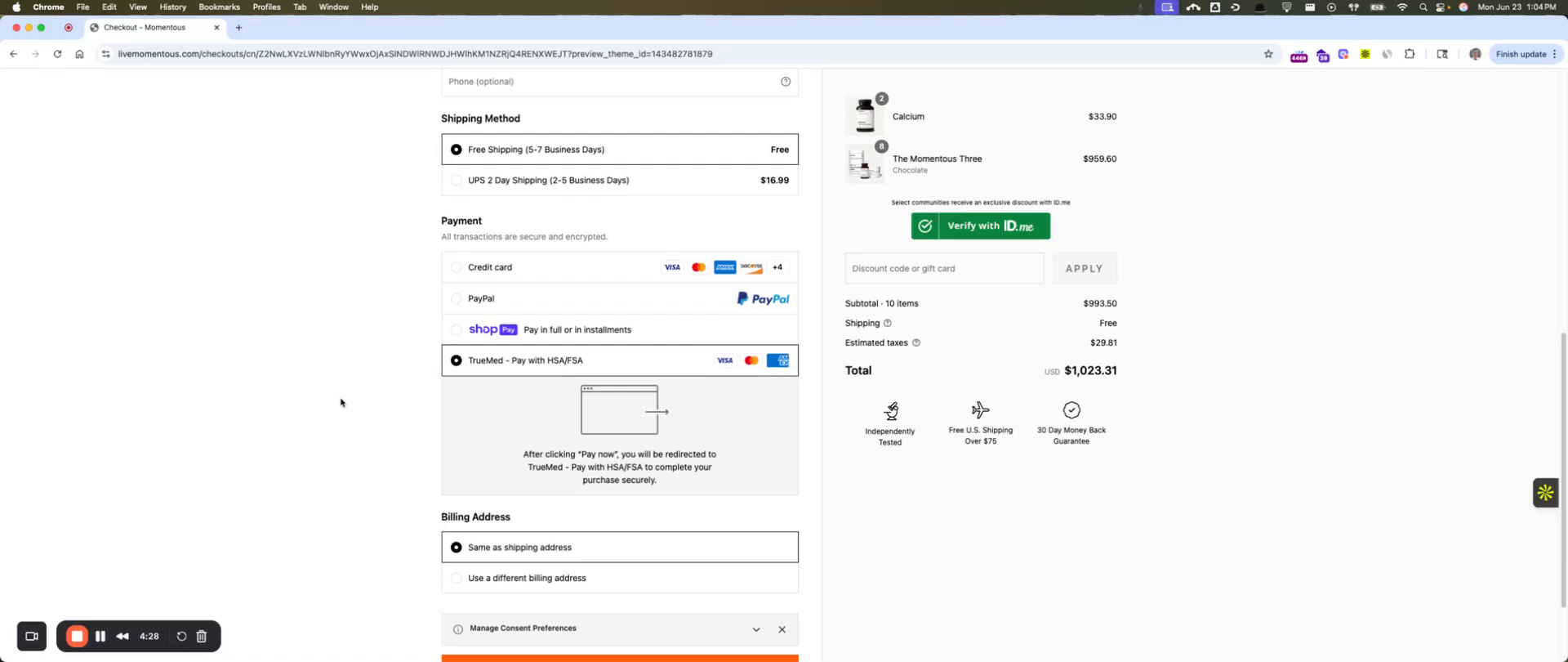
Task: Click the phone field help icon
Action: point(786,82)
